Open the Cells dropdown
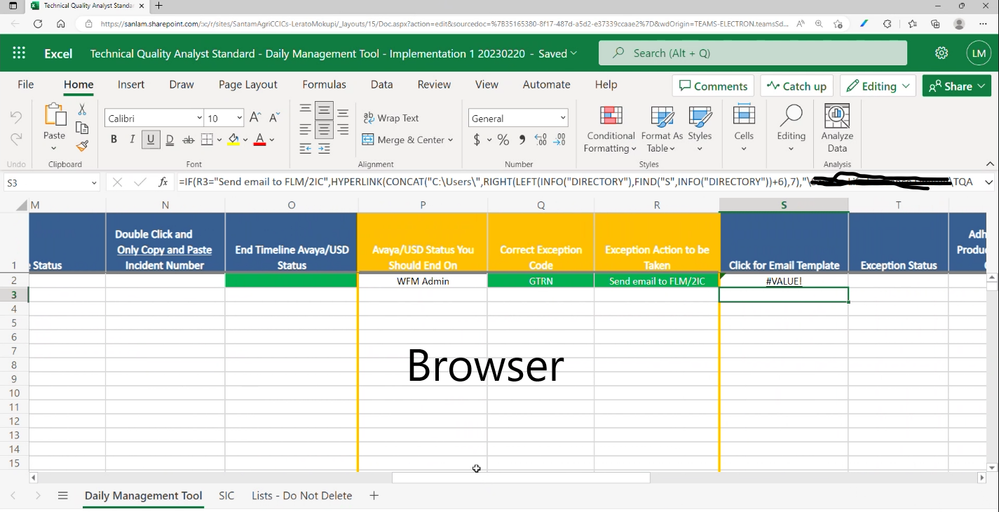 (x=744, y=129)
